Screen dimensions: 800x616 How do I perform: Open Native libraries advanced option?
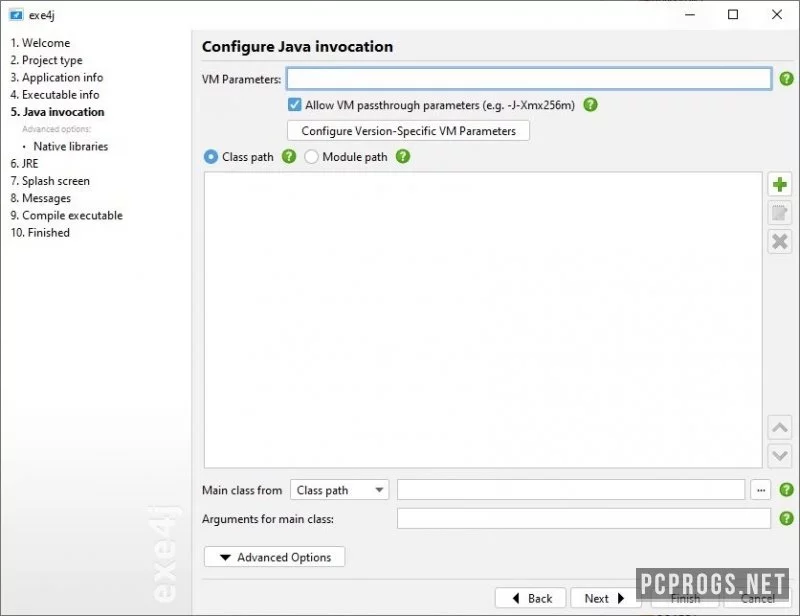pyautogui.click(x=71, y=146)
